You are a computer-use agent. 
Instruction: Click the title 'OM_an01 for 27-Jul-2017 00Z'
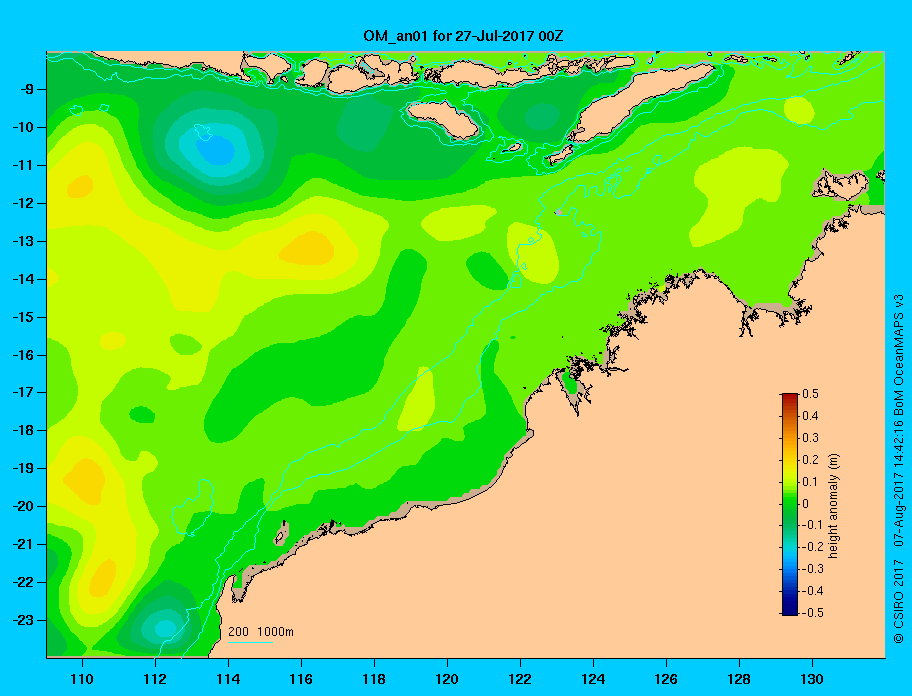coord(463,36)
